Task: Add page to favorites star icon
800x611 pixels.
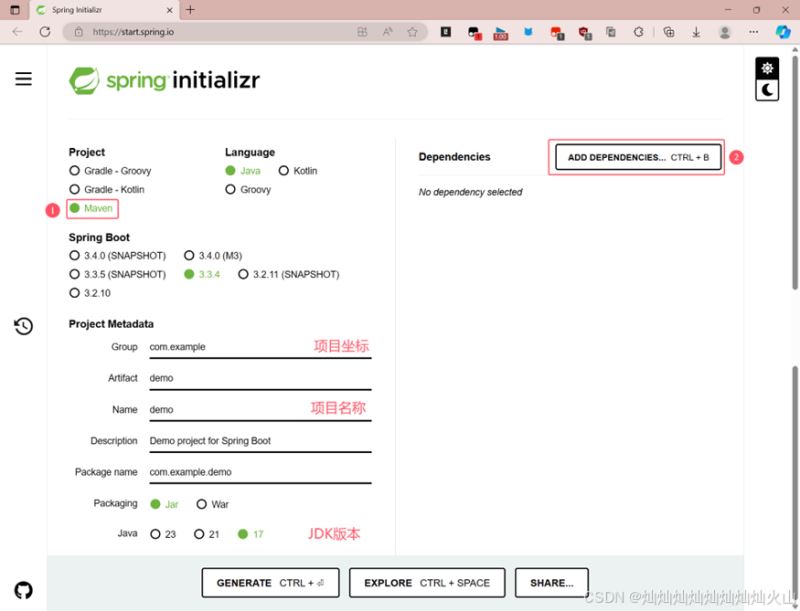Action: click(412, 32)
